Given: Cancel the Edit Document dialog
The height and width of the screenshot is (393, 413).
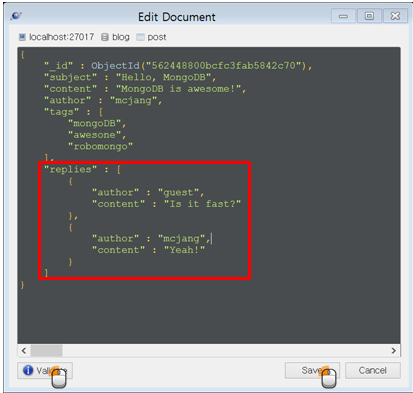Looking at the screenshot, I should point(373,370).
